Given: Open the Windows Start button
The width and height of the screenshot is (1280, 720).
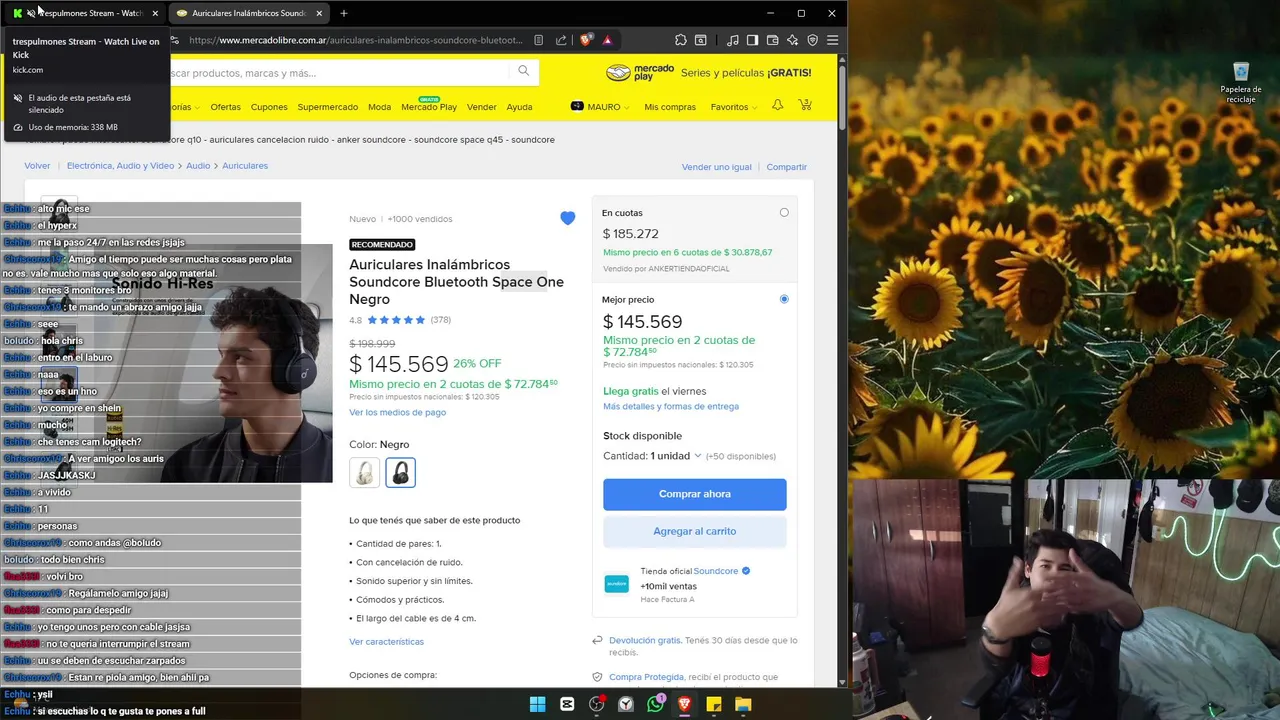Looking at the screenshot, I should coord(537,704).
